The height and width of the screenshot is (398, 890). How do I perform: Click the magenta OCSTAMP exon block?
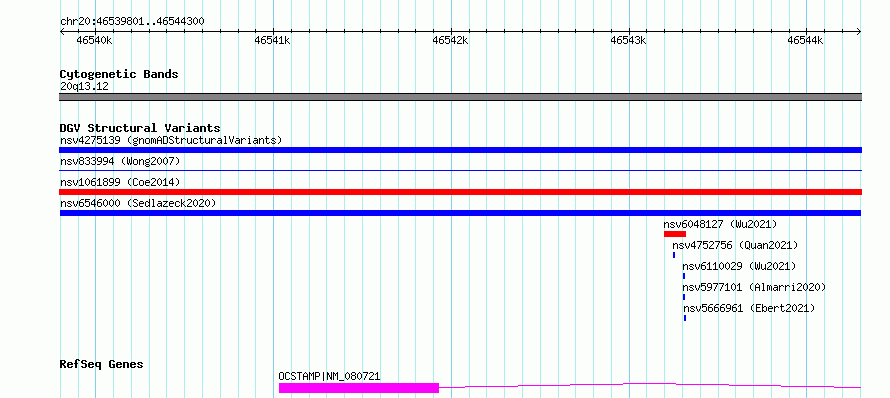click(359, 388)
